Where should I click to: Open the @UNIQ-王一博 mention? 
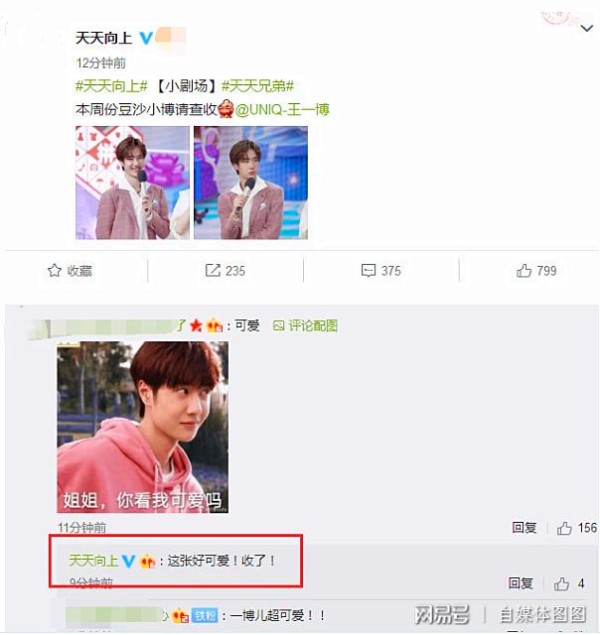coord(282,110)
